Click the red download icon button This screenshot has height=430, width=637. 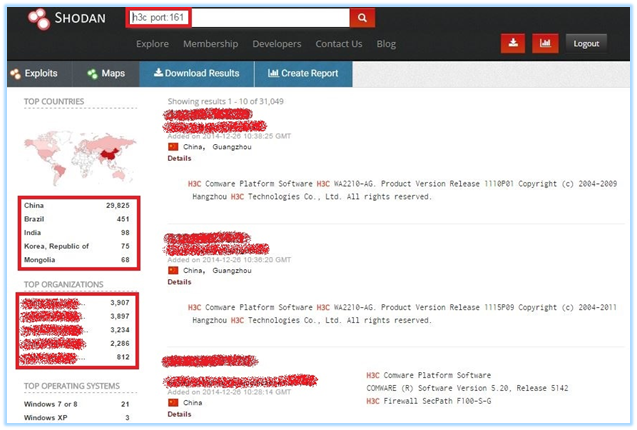[512, 43]
